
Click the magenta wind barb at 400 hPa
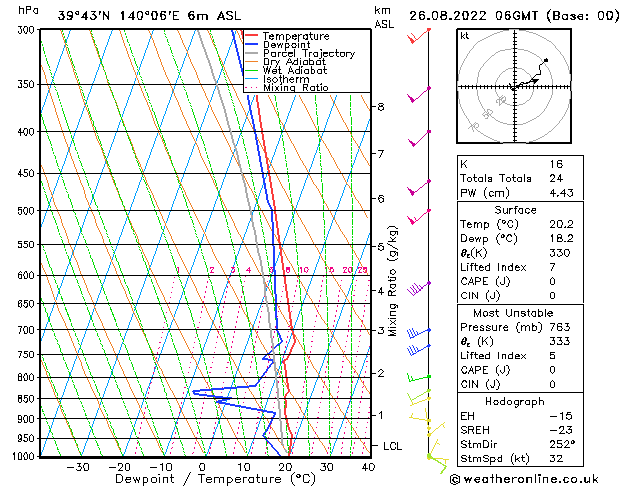click(x=419, y=138)
